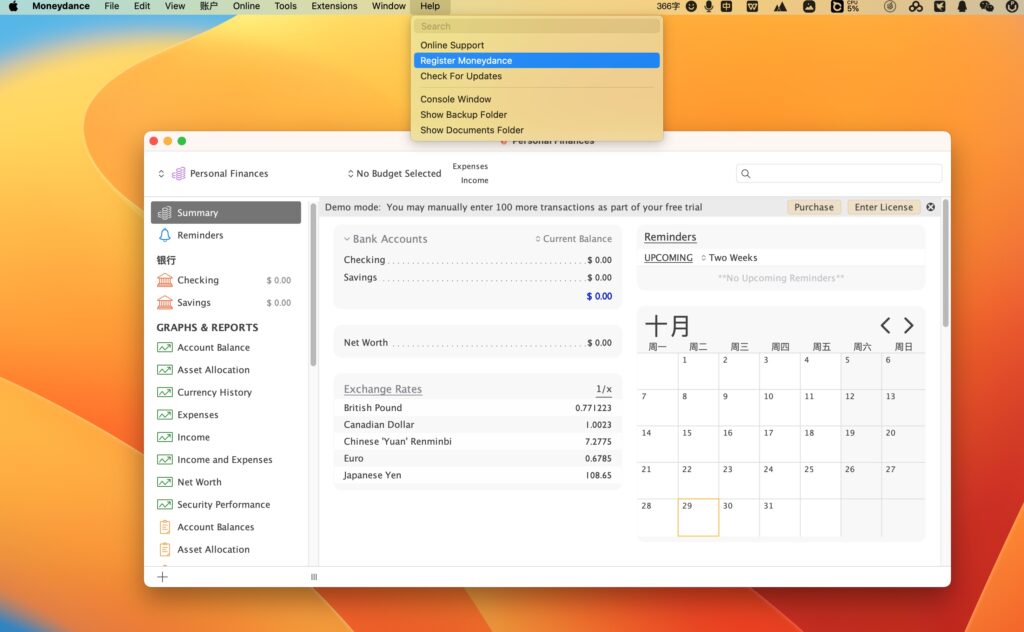Show UPCOMING reminders

[x=666, y=257]
